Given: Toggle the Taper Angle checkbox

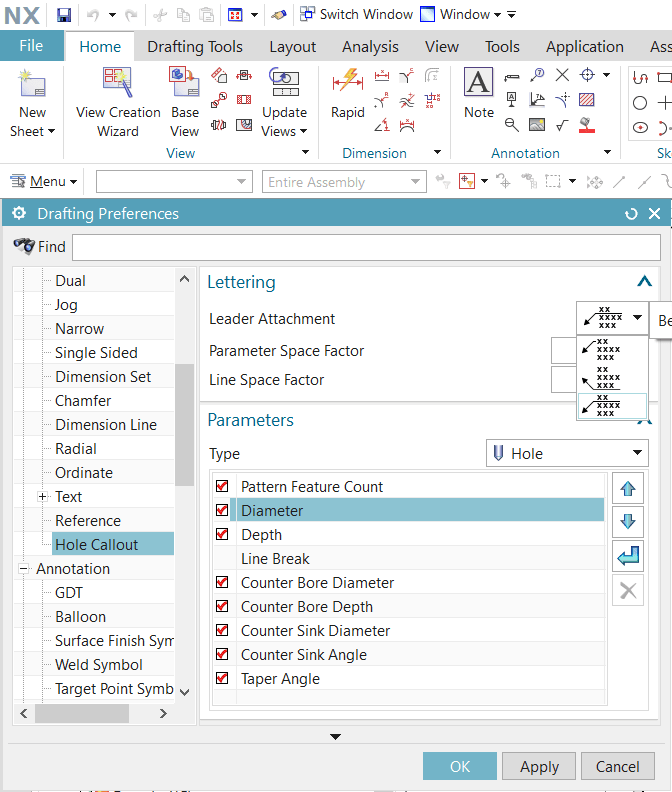Looking at the screenshot, I should [x=222, y=678].
